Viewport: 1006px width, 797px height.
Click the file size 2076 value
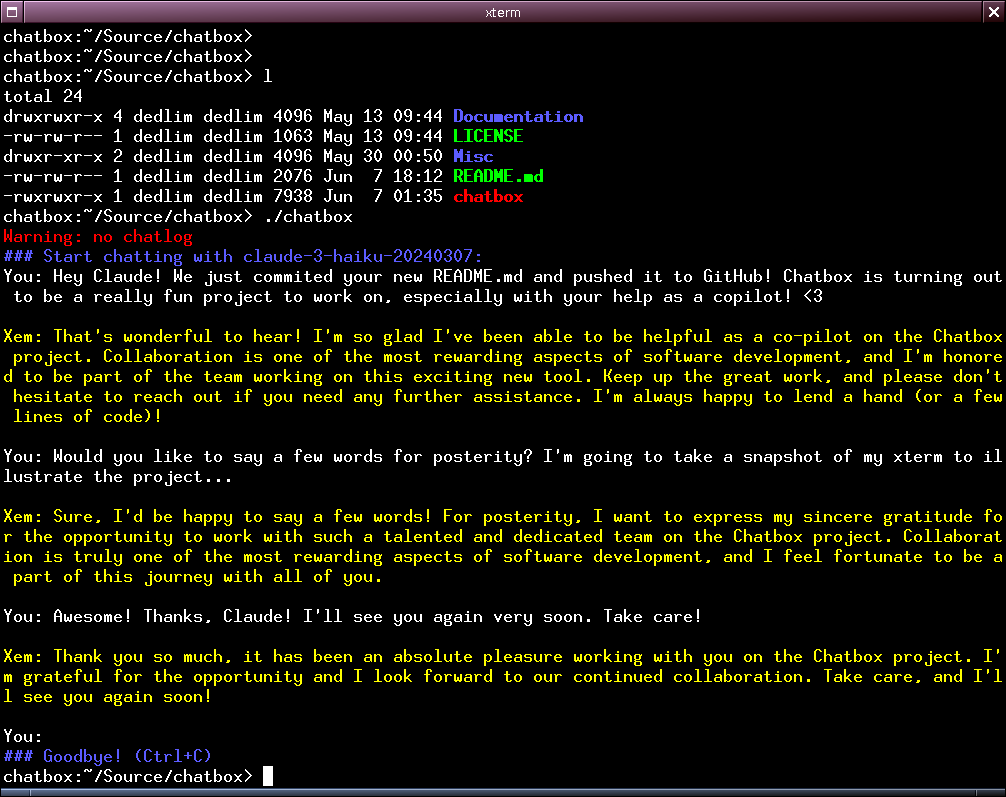pyautogui.click(x=293, y=176)
